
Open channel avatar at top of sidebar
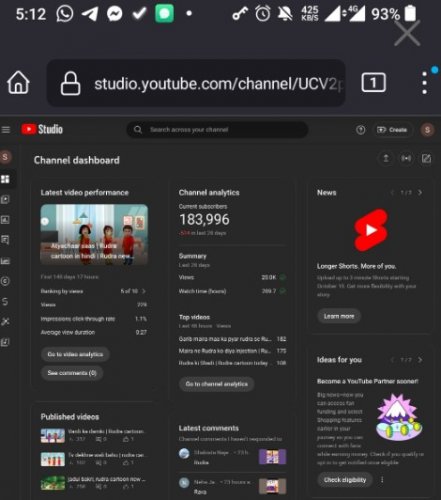(x=5, y=157)
